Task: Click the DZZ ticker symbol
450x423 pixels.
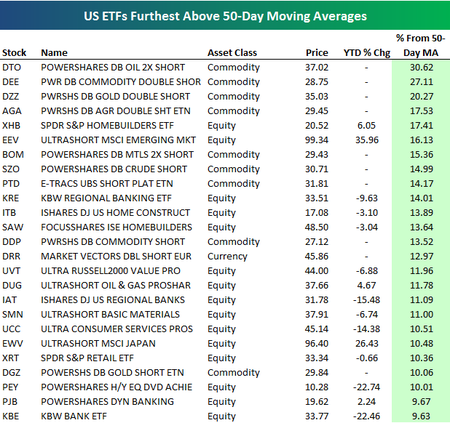Action: [11, 96]
